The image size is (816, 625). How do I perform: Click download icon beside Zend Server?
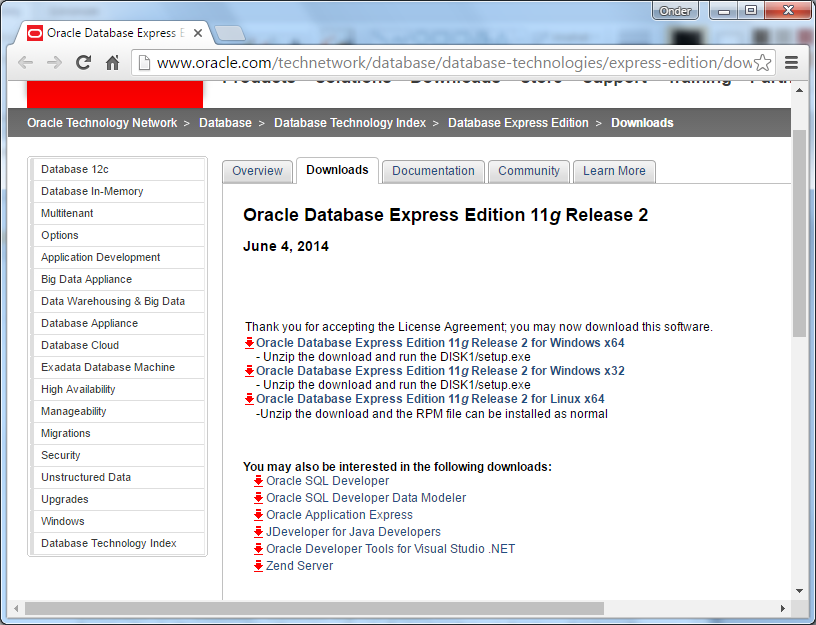[258, 566]
